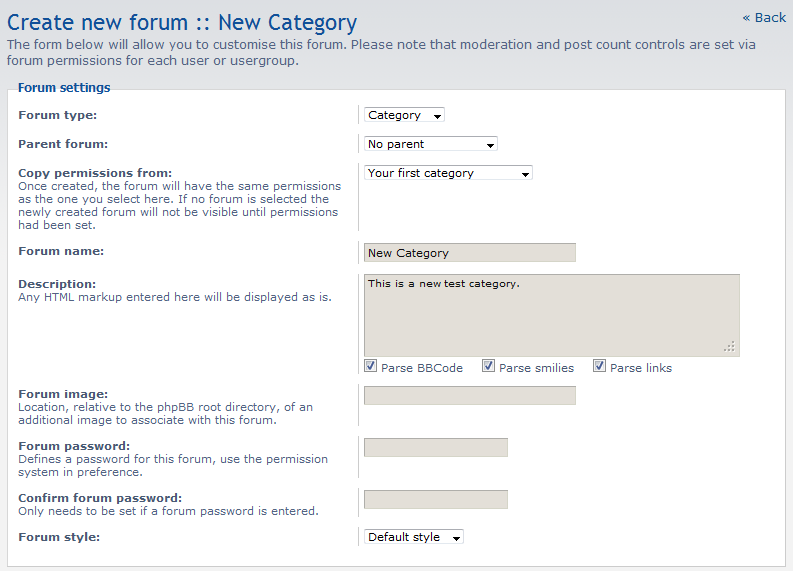Screen dimensions: 793x571
Task: Click the Confirm forum password field
Action: [x=435, y=500]
